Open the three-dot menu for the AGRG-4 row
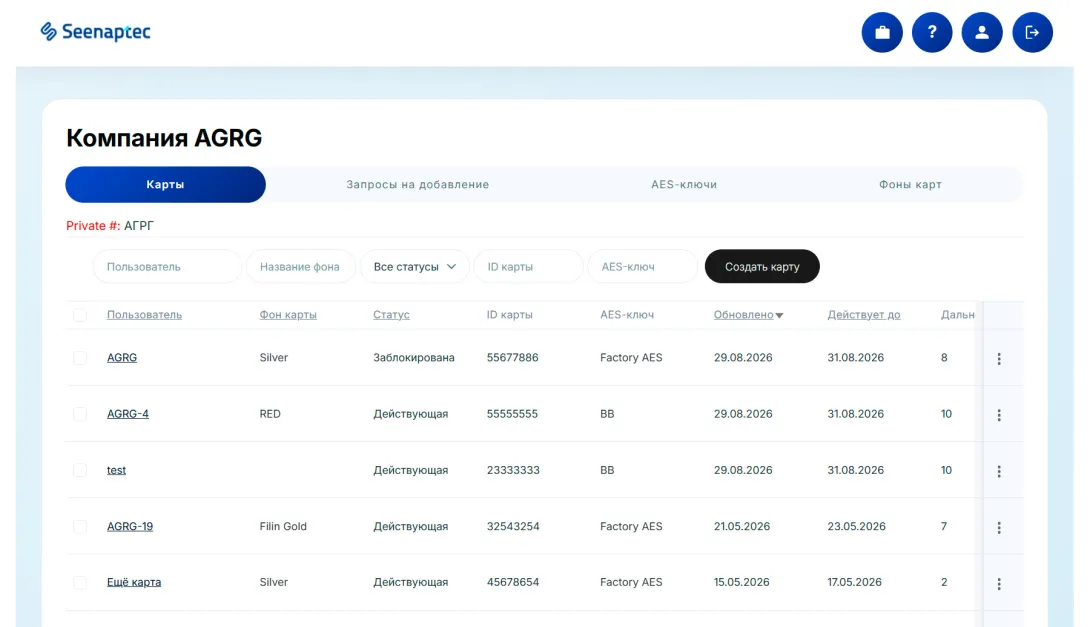This screenshot has height=627, width=1090. (x=999, y=415)
